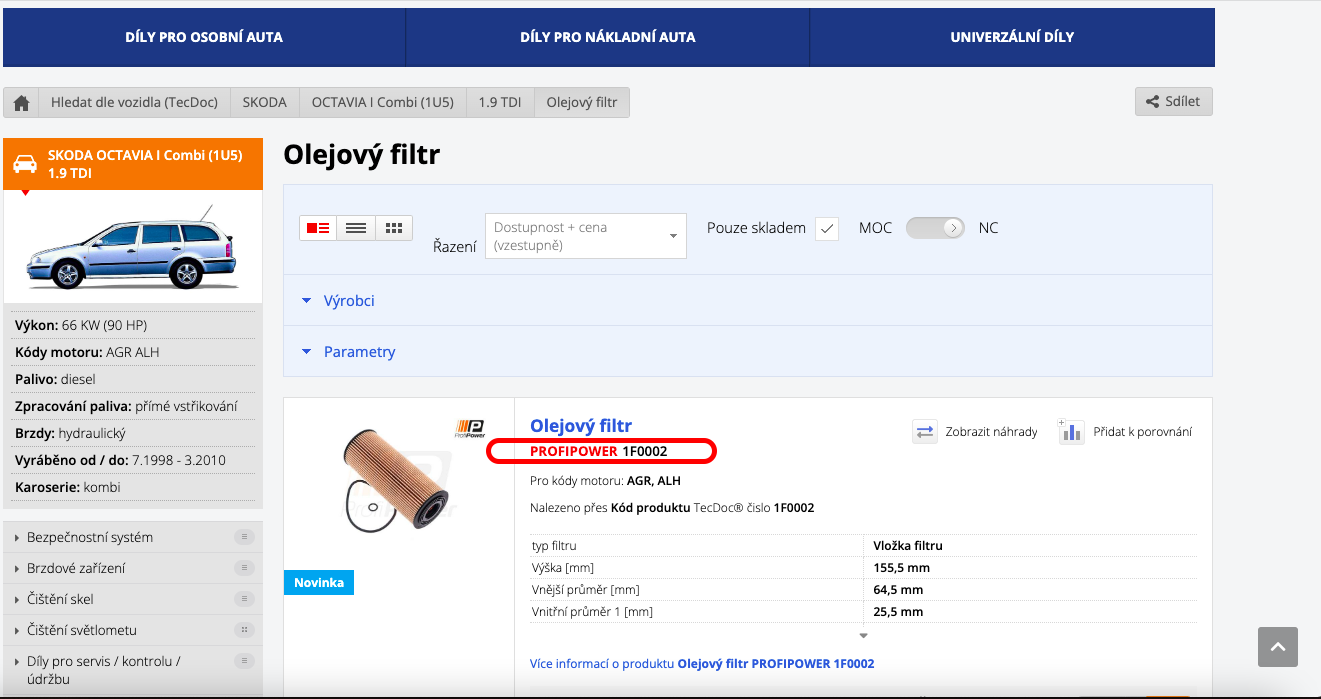1321x699 pixels.
Task: Click the Novinka badge on the product
Action: 319,582
